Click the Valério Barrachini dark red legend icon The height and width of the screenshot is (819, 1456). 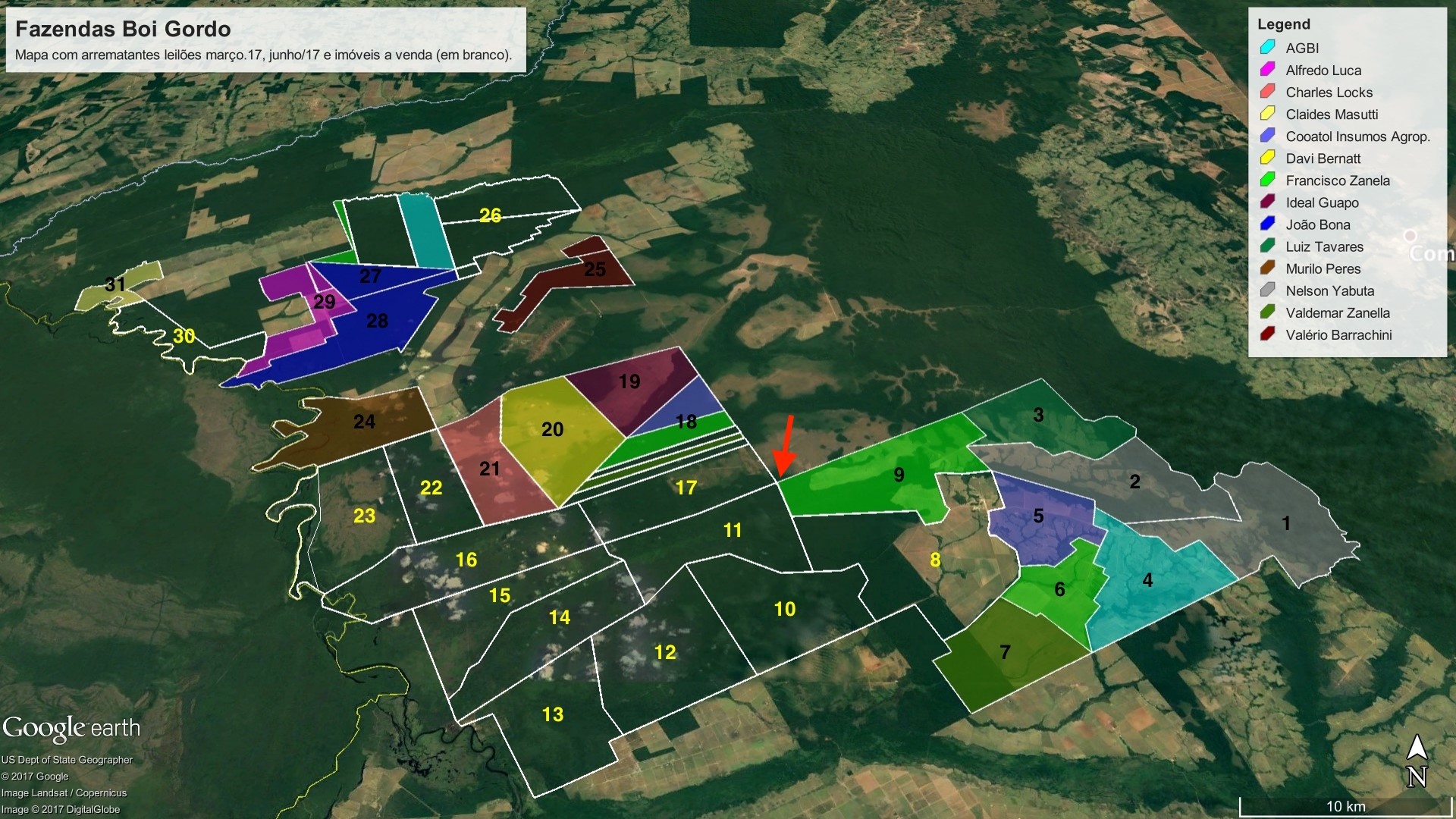(1267, 334)
